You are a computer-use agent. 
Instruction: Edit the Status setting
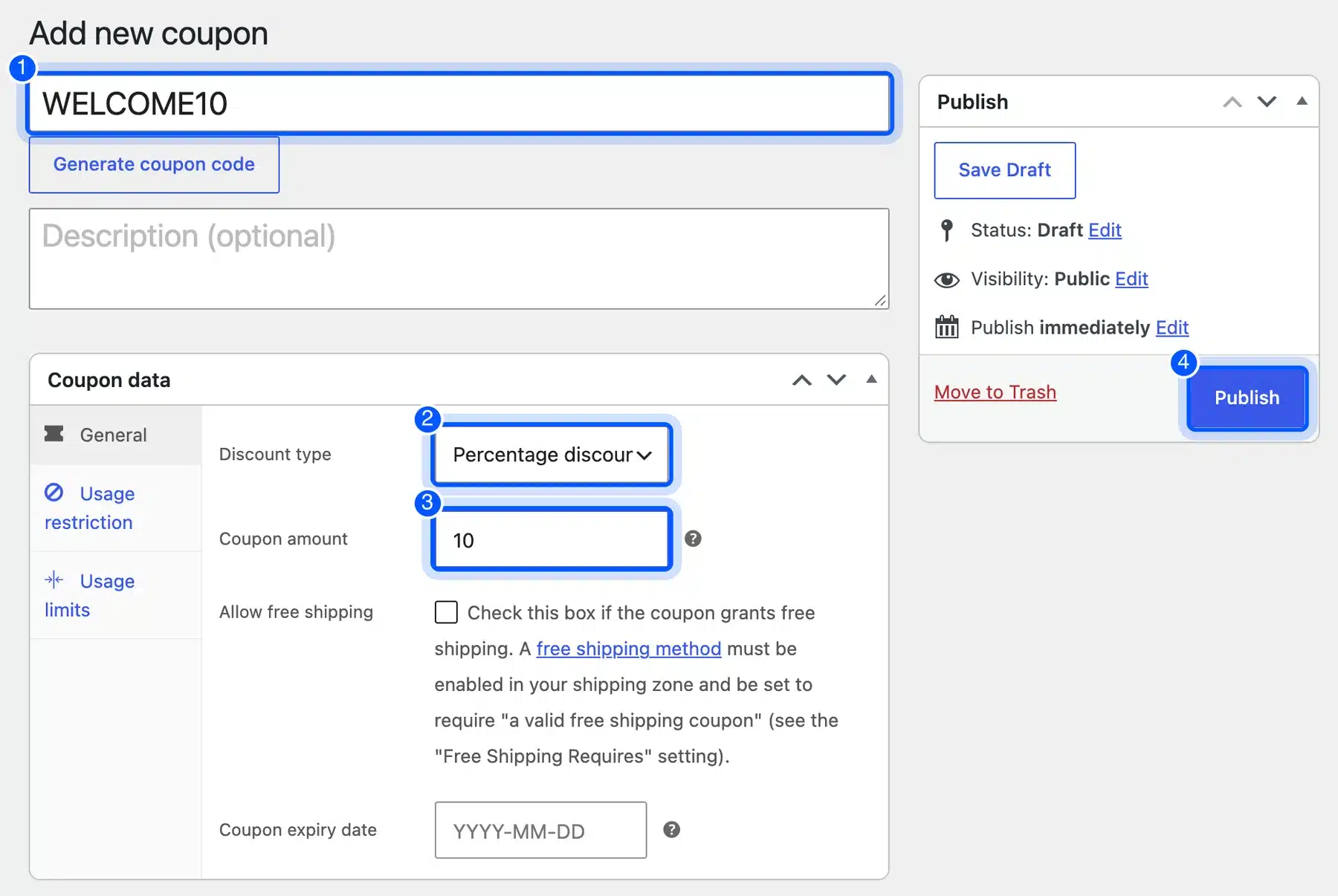tap(1105, 230)
